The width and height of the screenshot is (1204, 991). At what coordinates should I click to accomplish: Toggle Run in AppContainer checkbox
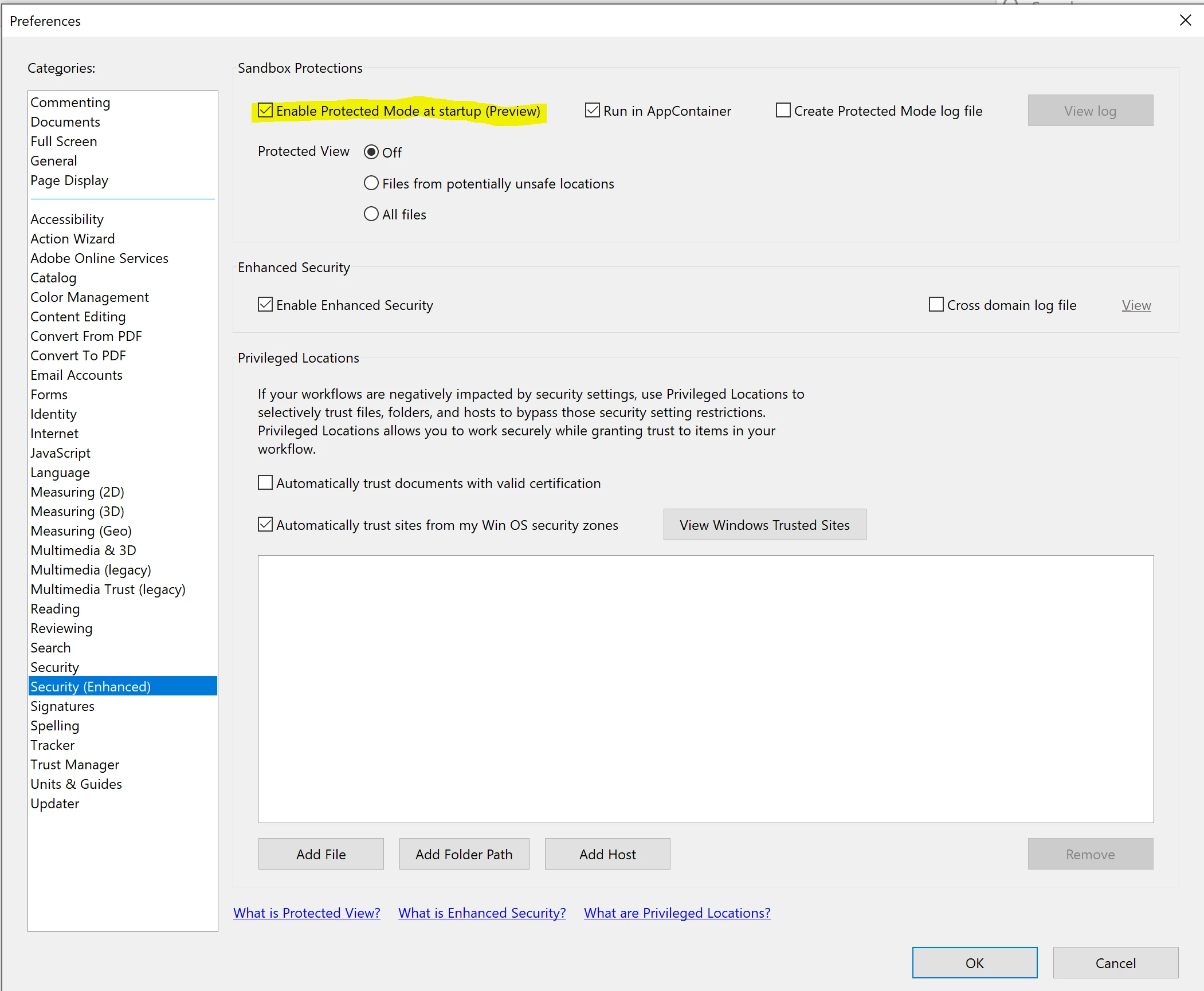coord(592,111)
